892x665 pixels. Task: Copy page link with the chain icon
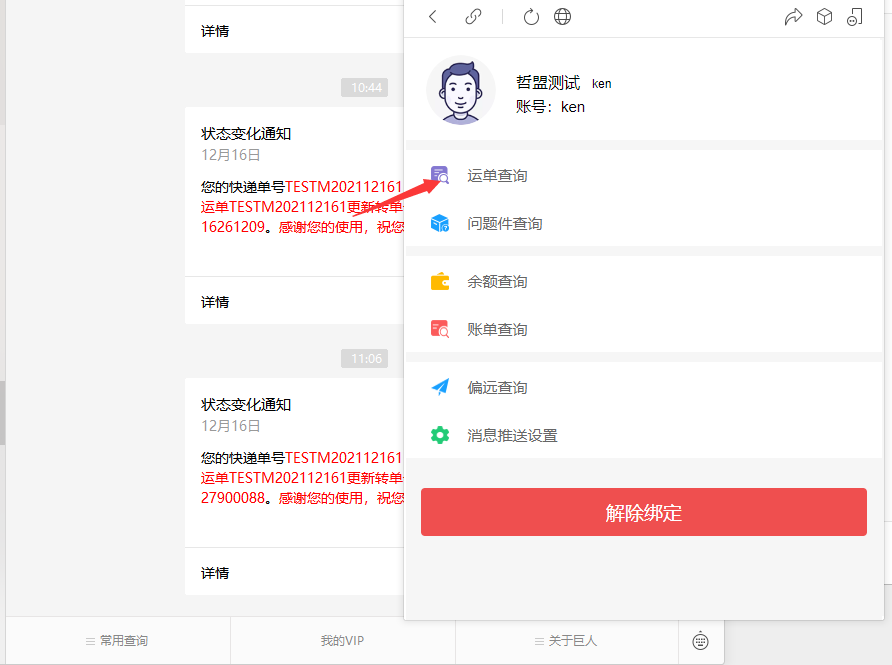coord(473,16)
